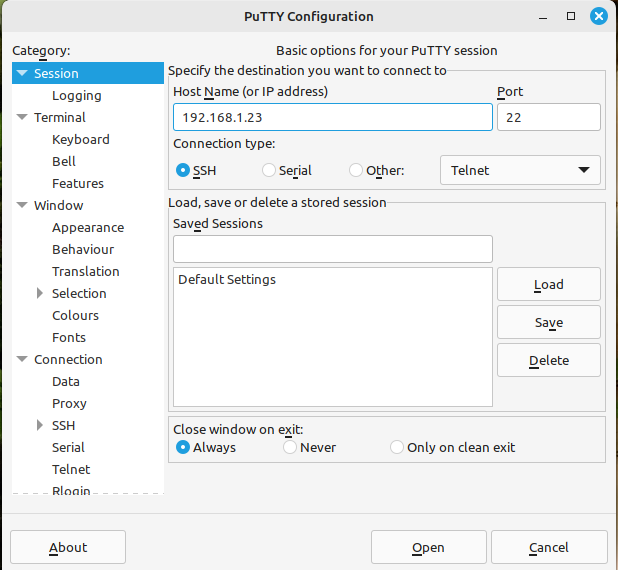Click the Open button to connect
618x570 pixels.
[428, 547]
